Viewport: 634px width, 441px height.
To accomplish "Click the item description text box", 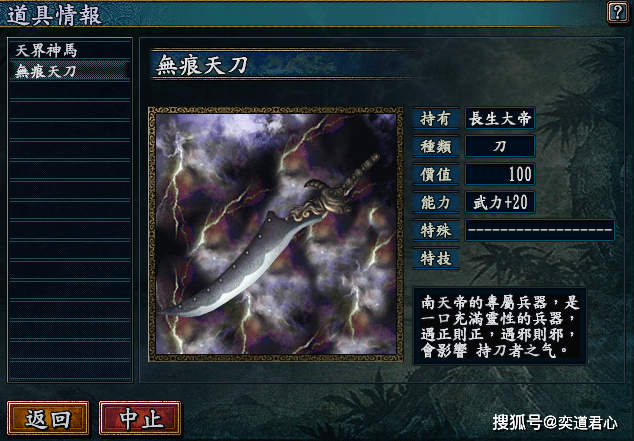I will point(499,326).
